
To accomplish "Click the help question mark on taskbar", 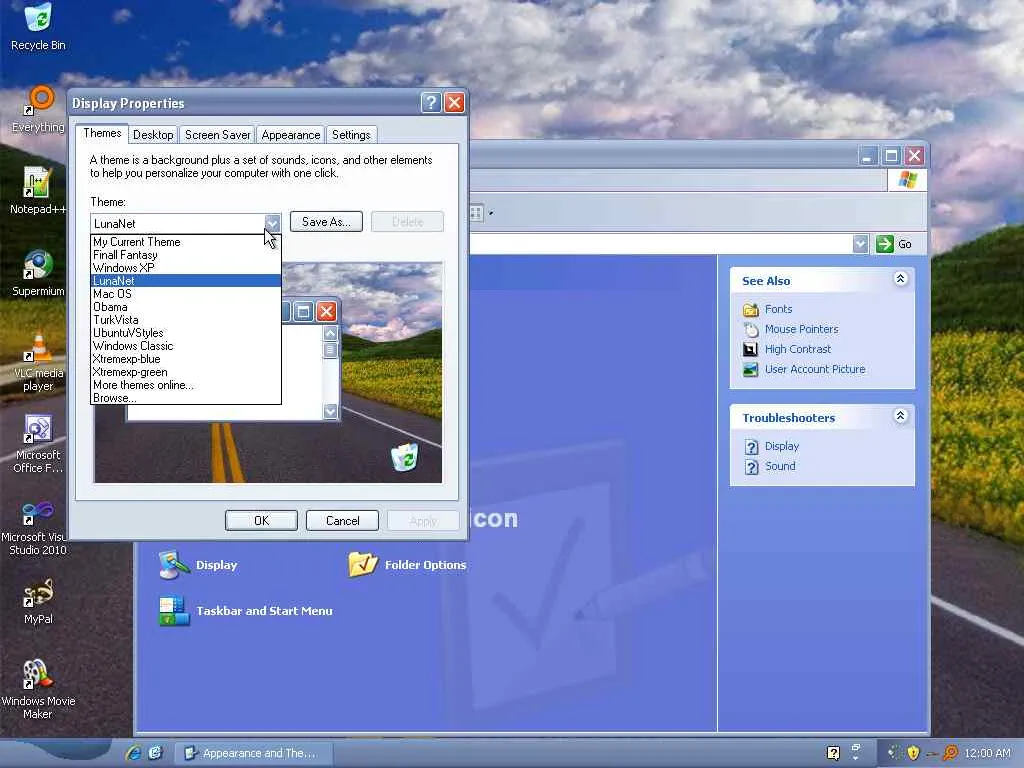I will click(833, 753).
